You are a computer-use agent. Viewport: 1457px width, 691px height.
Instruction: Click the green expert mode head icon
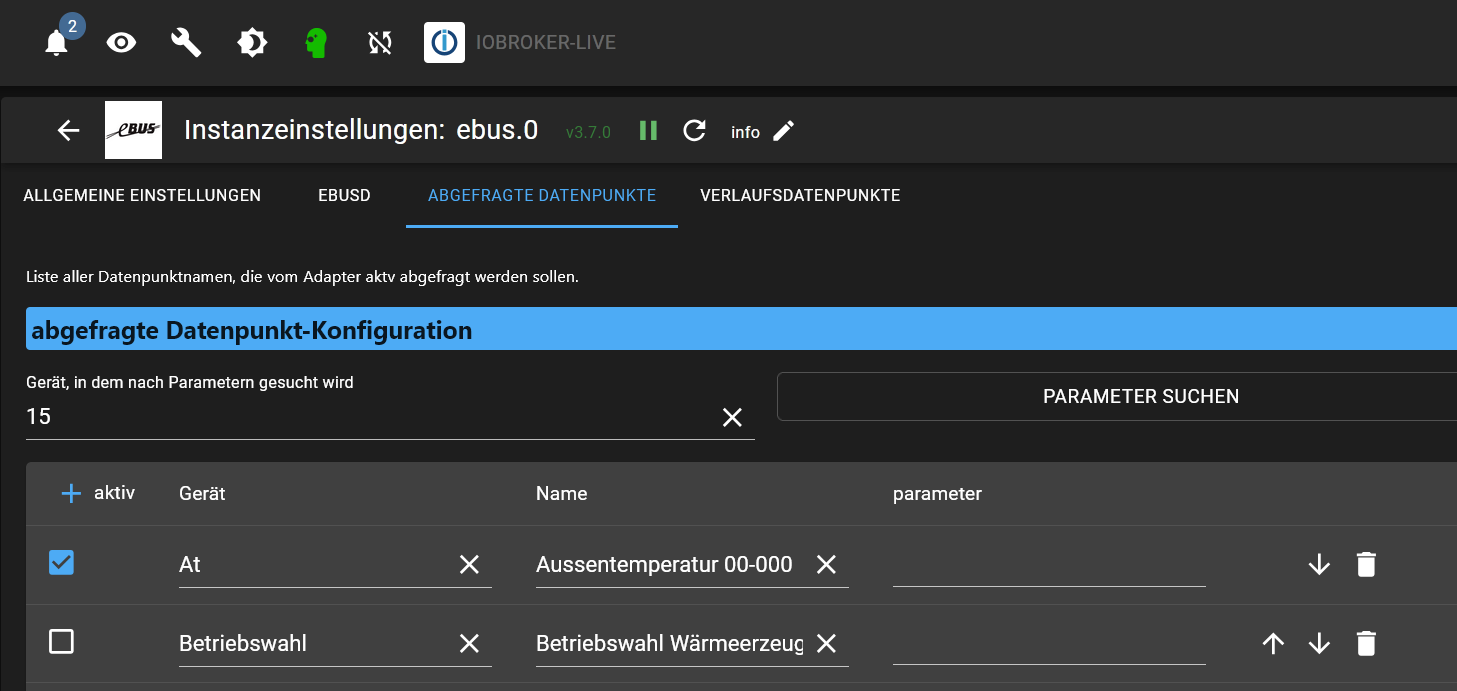(316, 42)
